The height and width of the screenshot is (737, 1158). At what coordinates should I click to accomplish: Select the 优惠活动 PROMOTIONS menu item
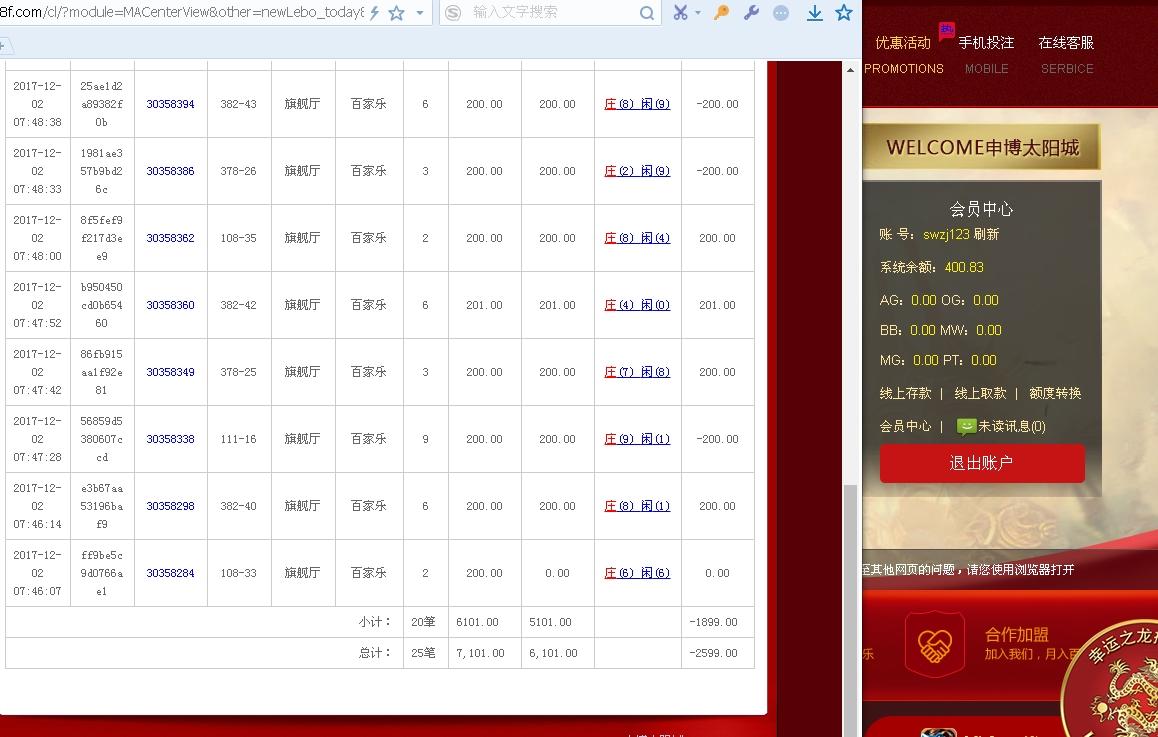pos(904,55)
